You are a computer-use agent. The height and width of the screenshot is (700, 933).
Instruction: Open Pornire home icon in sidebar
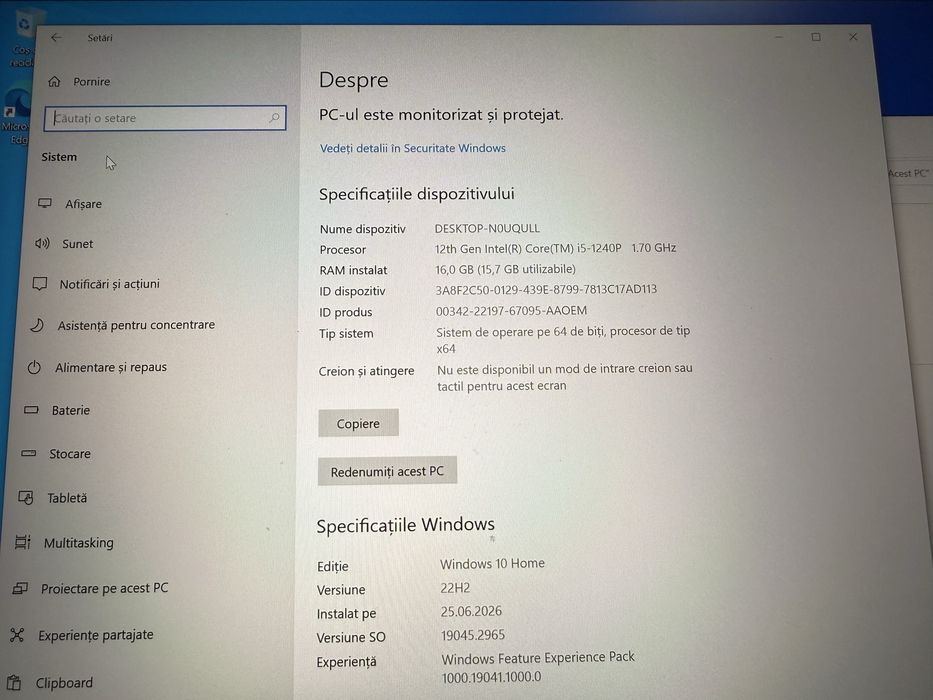[x=54, y=82]
